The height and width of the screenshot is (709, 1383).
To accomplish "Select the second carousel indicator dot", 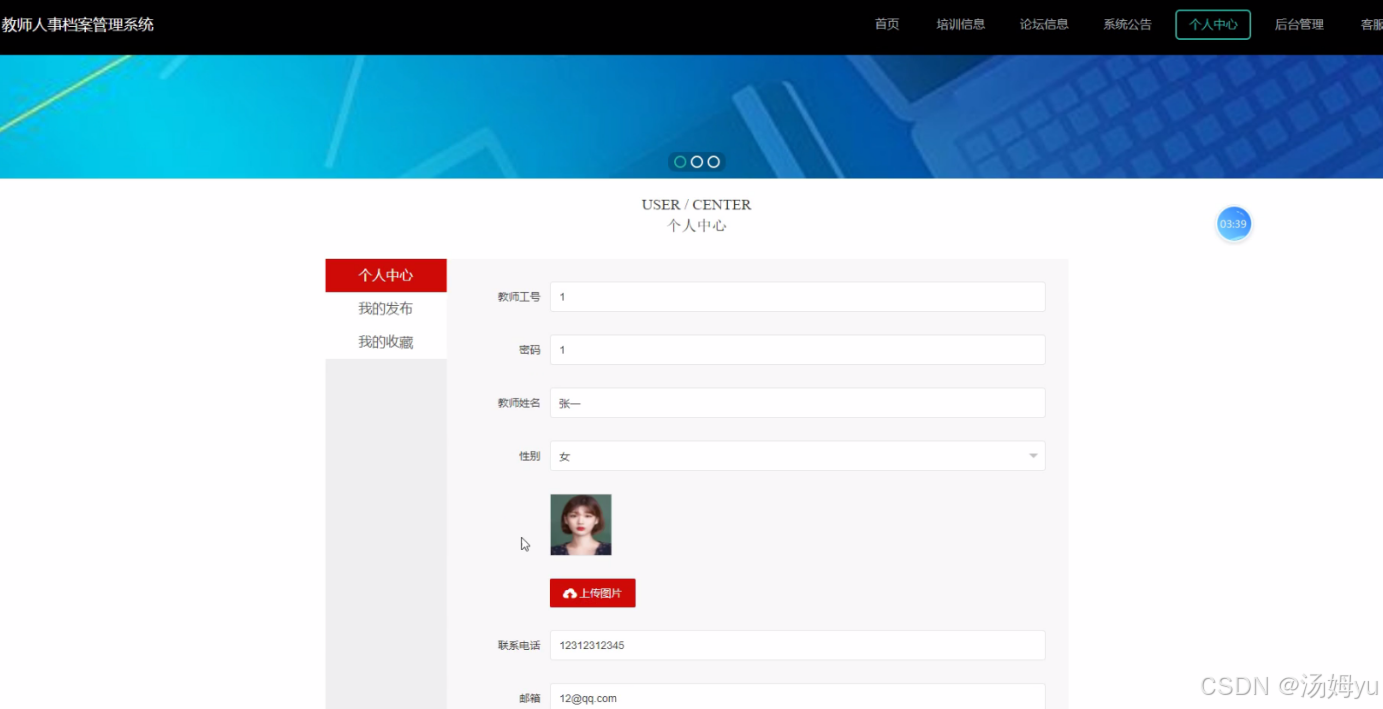I will 697,162.
